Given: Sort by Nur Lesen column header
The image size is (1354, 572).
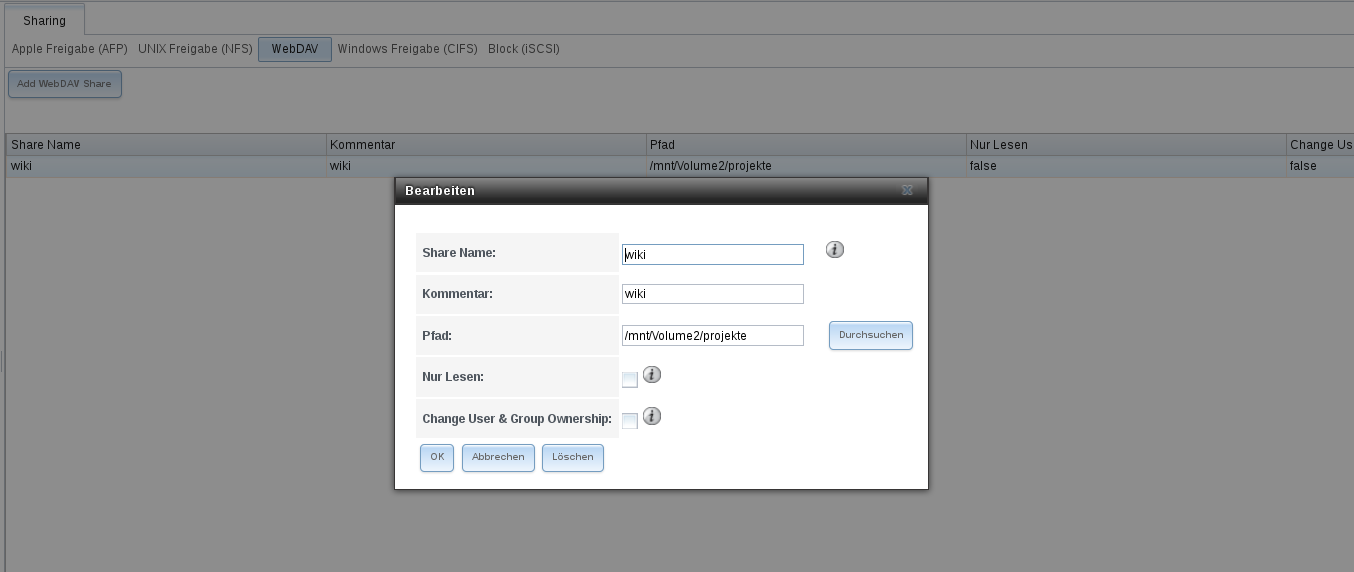Looking at the screenshot, I should (x=1126, y=145).
